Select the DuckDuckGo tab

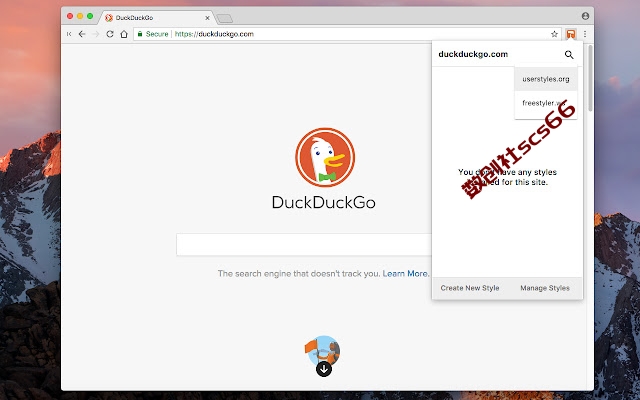(157, 18)
